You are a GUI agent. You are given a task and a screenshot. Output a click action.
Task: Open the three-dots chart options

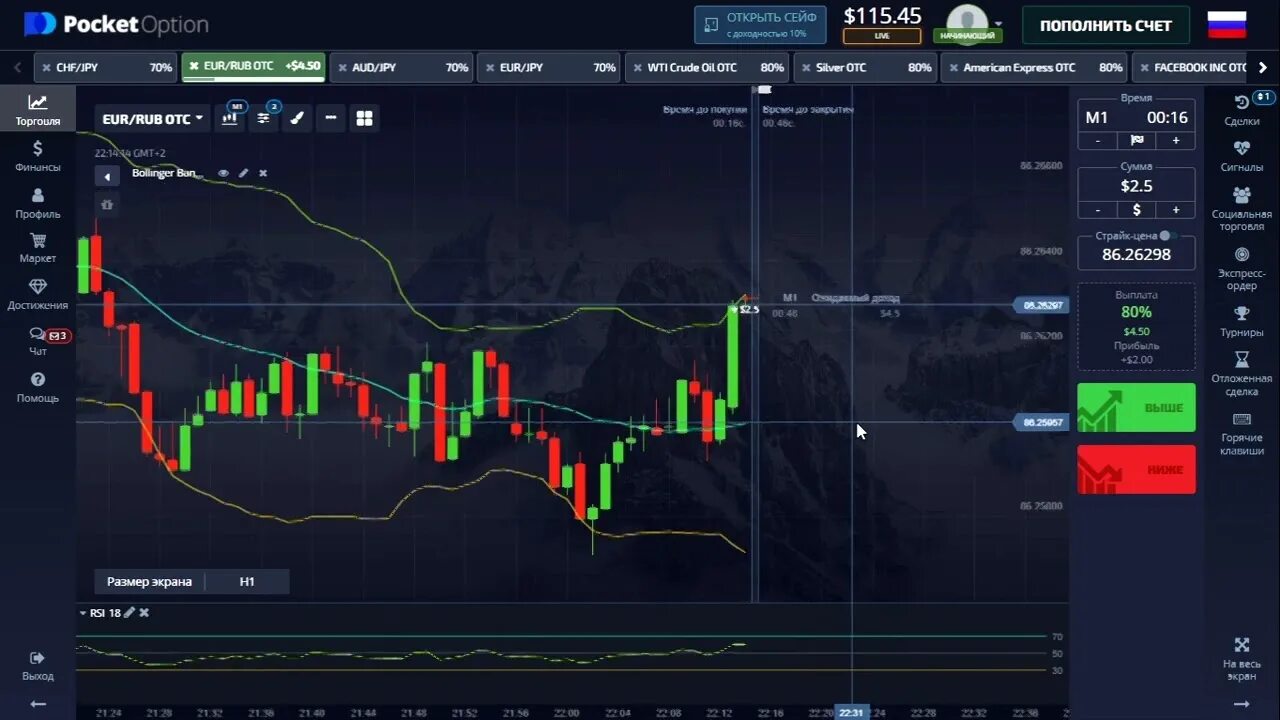[x=331, y=118]
